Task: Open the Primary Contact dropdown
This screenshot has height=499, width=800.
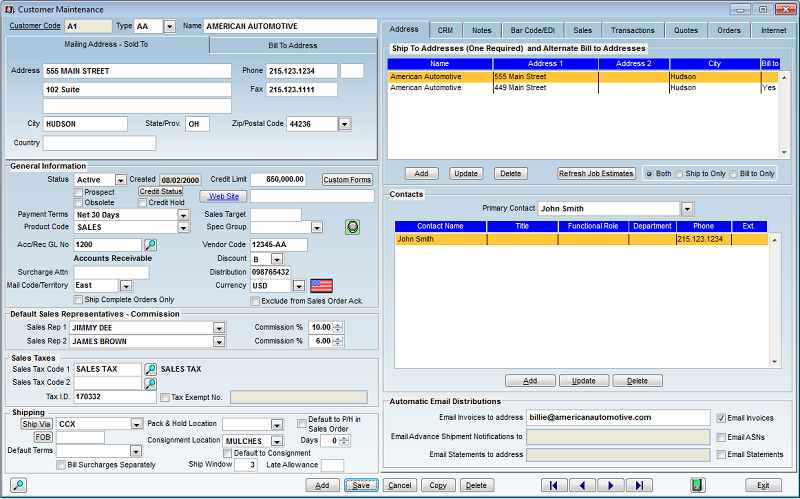Action: pyautogui.click(x=687, y=209)
